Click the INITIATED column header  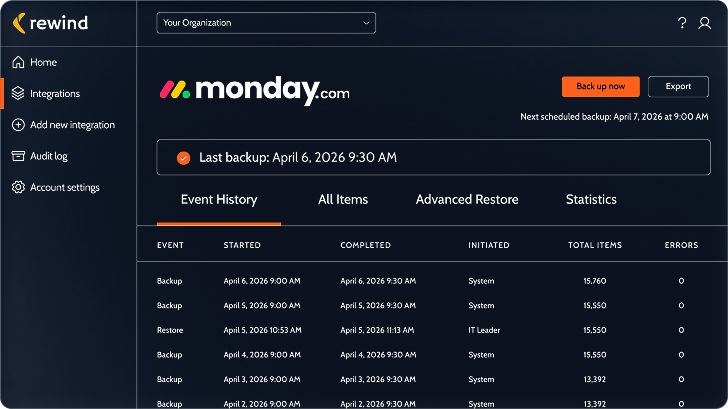tap(488, 245)
